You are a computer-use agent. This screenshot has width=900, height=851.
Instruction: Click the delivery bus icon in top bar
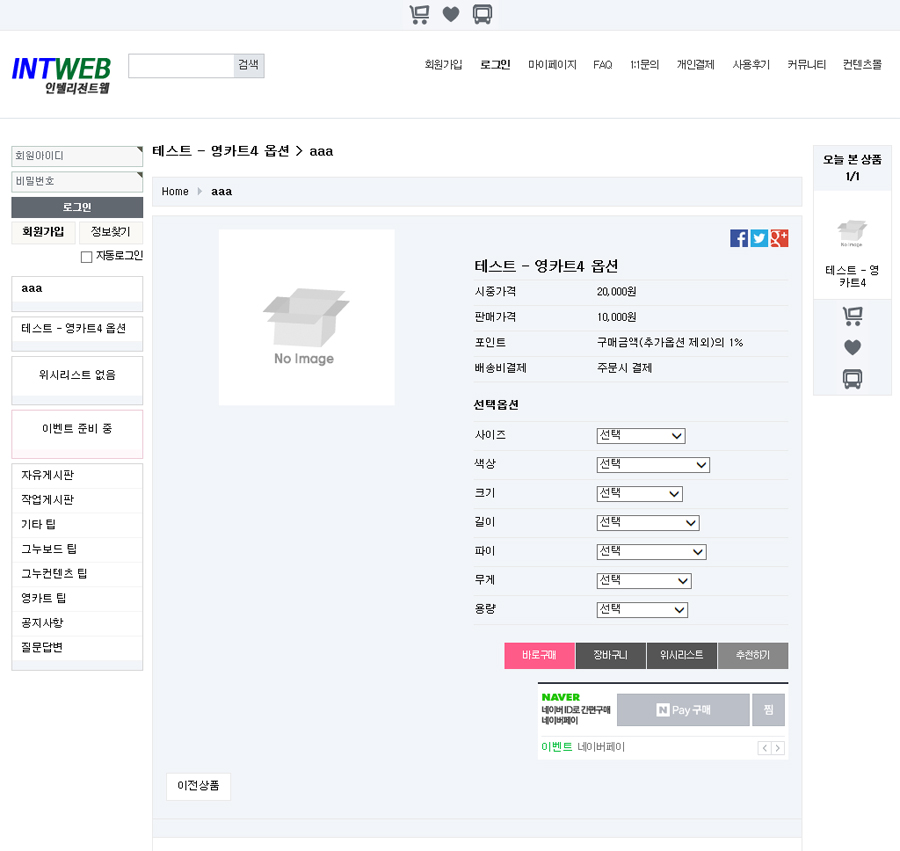point(482,14)
